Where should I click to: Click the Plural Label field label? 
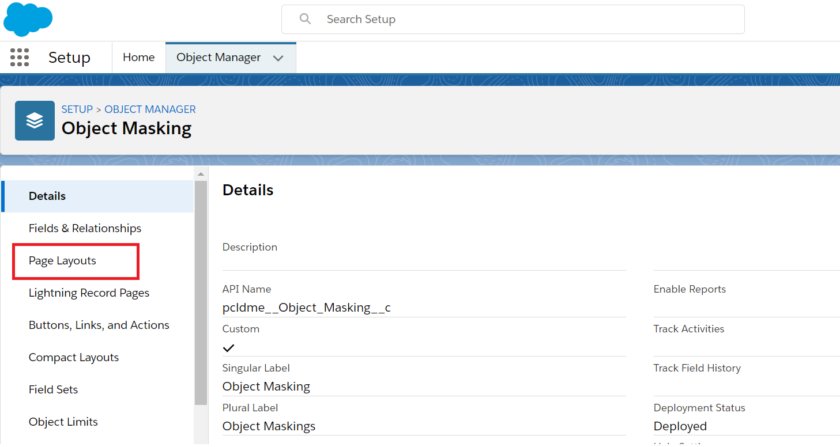(x=250, y=408)
